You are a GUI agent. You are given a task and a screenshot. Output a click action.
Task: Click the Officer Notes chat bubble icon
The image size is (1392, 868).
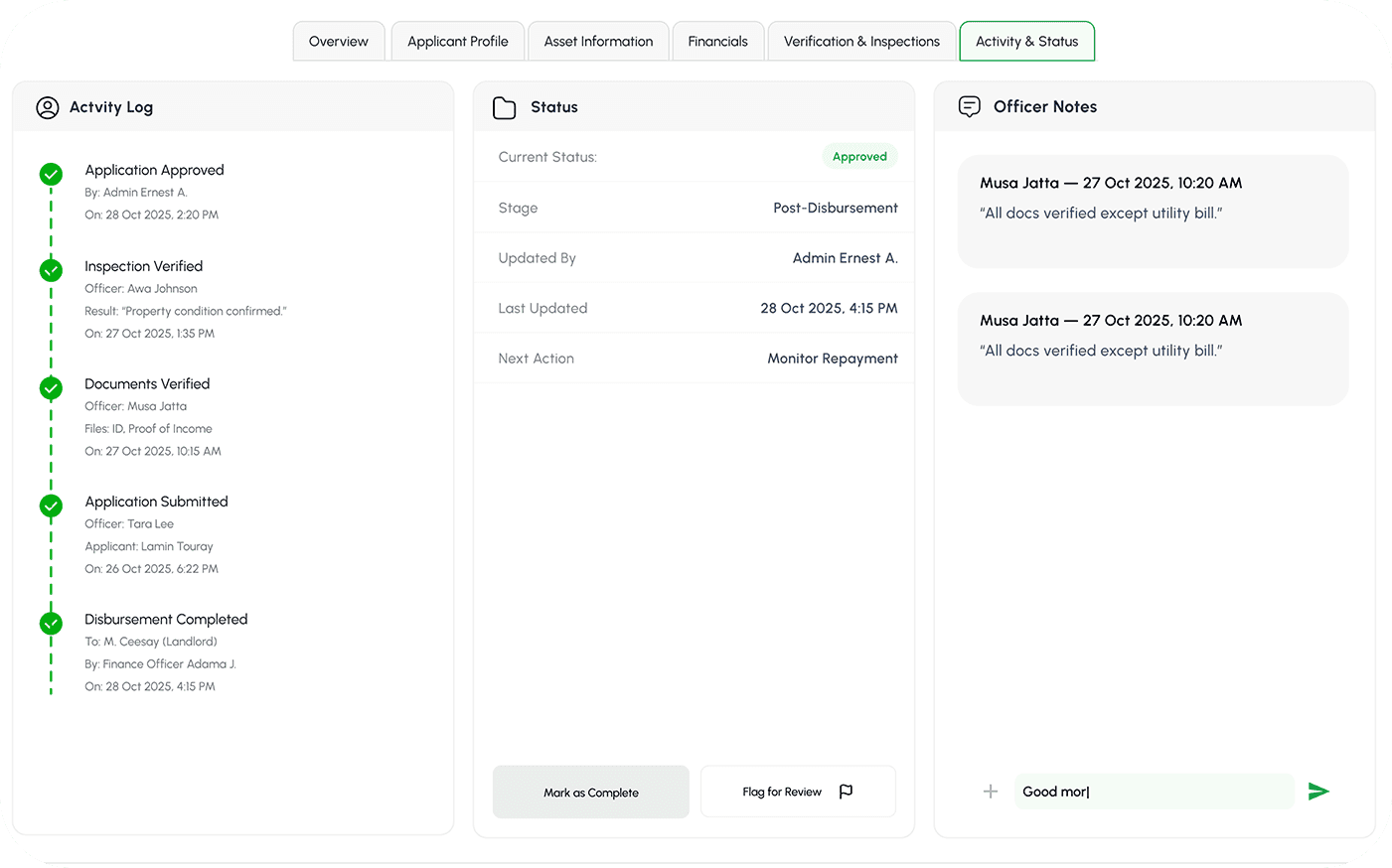tap(970, 106)
